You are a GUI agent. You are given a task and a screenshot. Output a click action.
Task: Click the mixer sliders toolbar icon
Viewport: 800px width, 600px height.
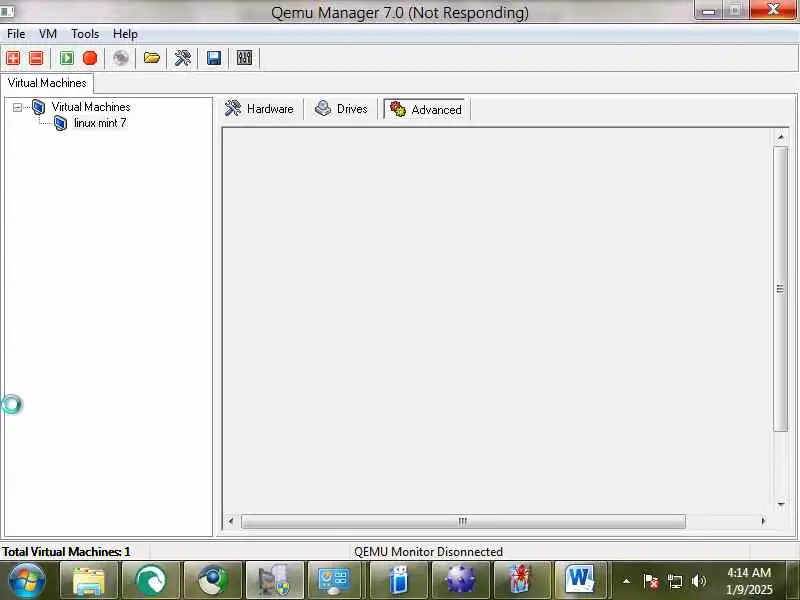click(244, 58)
